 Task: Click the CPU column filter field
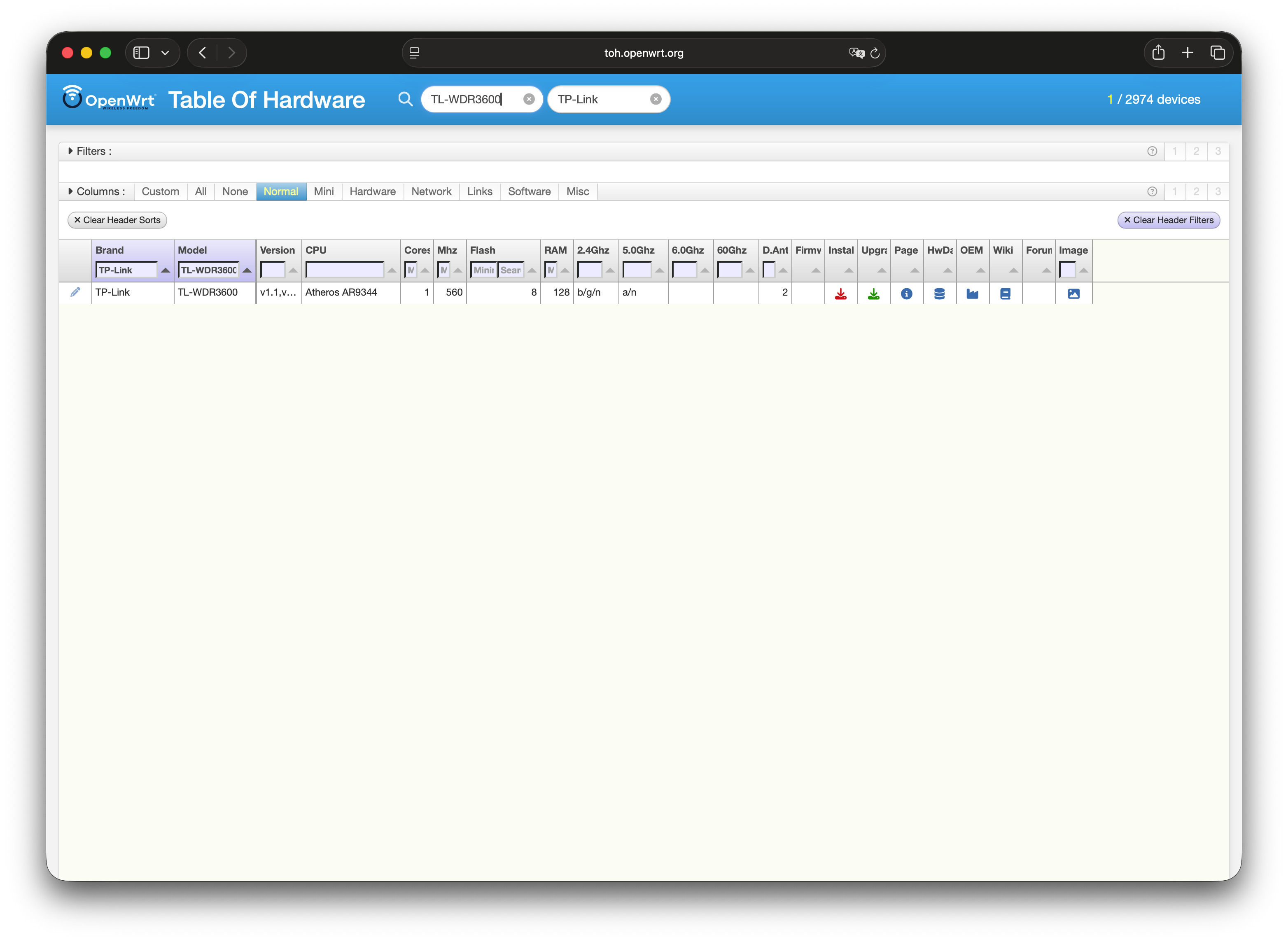tap(345, 270)
